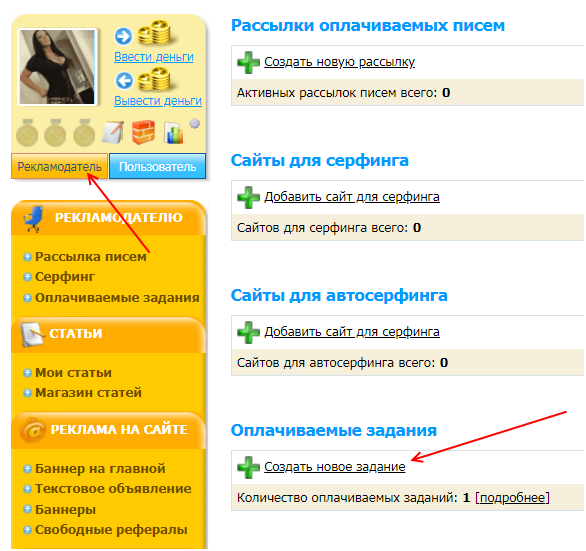
Task: Click the document icon in СТАТЬИ header
Action: (x=33, y=334)
